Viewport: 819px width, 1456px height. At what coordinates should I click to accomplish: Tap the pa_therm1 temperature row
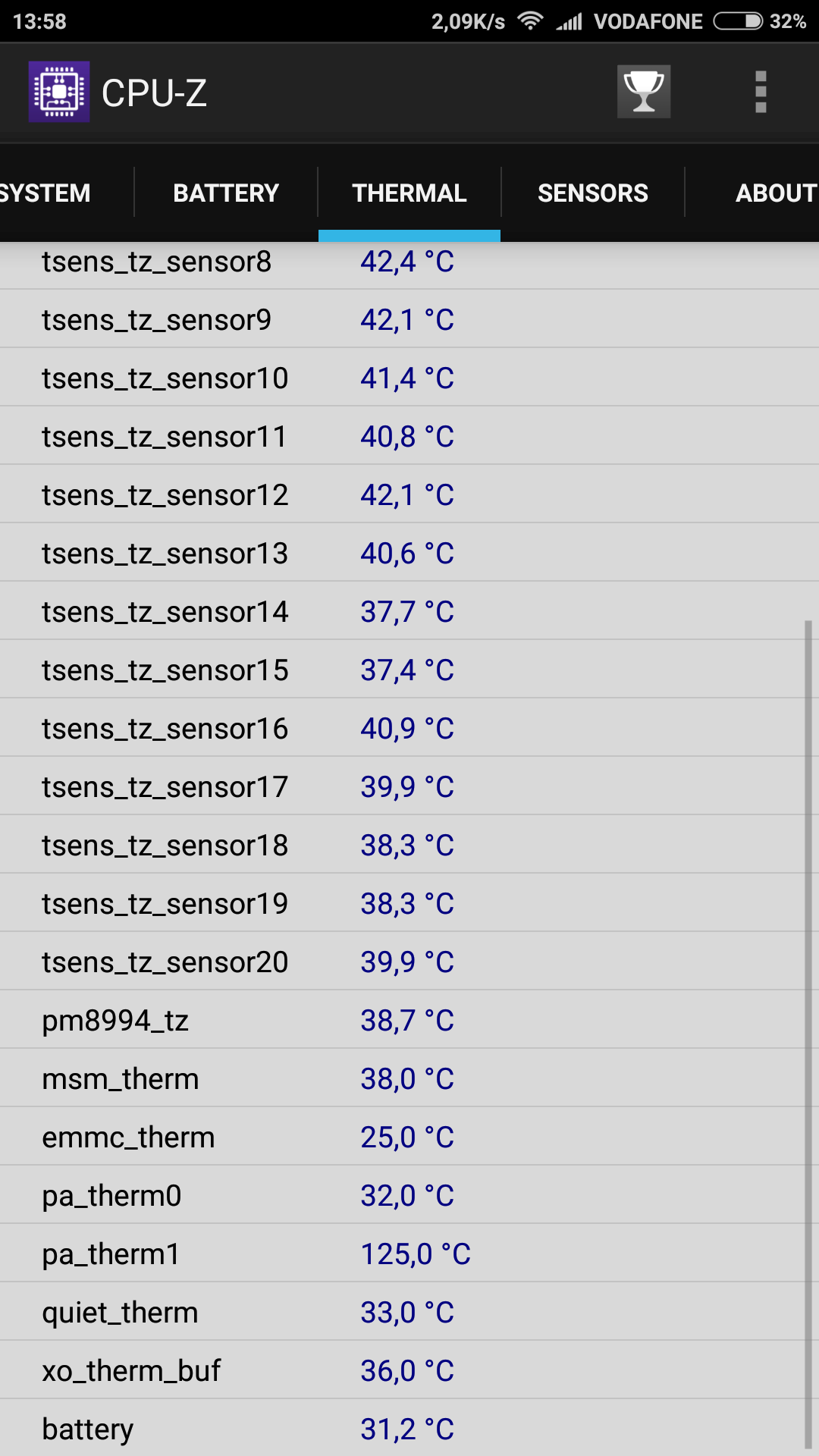coord(402,1254)
